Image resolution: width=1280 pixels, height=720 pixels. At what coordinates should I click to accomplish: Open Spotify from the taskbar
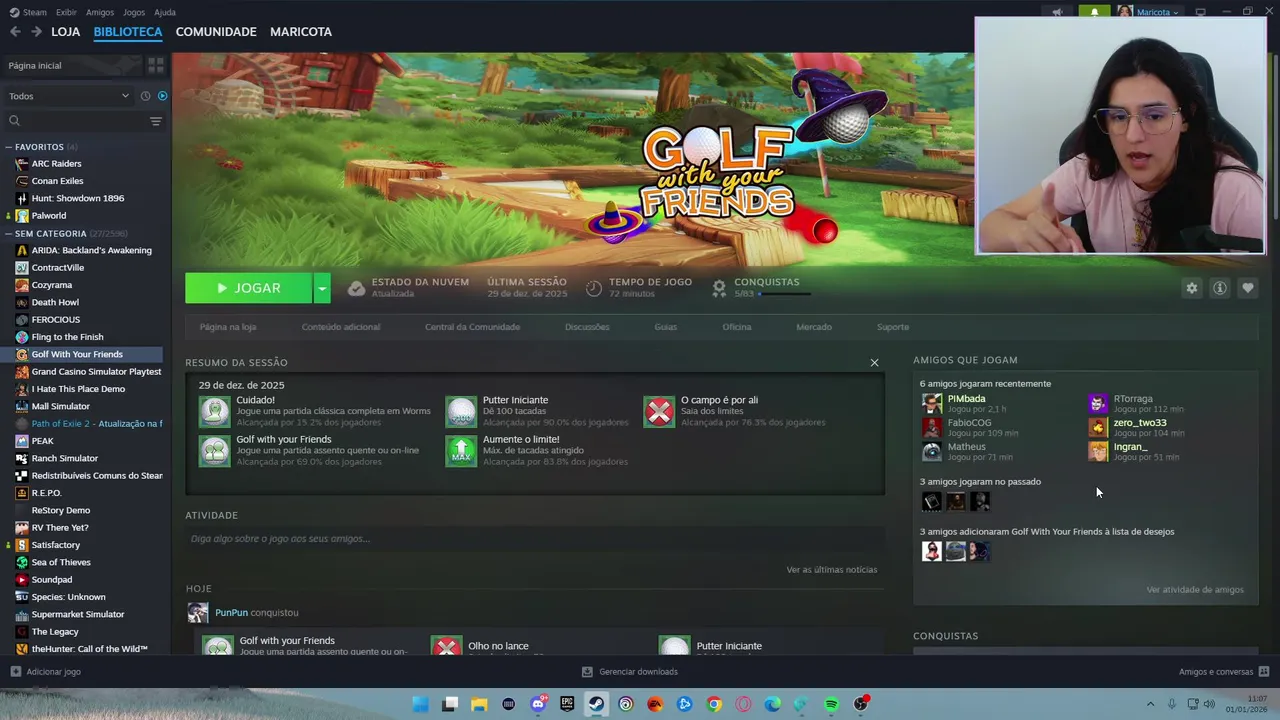point(831,704)
